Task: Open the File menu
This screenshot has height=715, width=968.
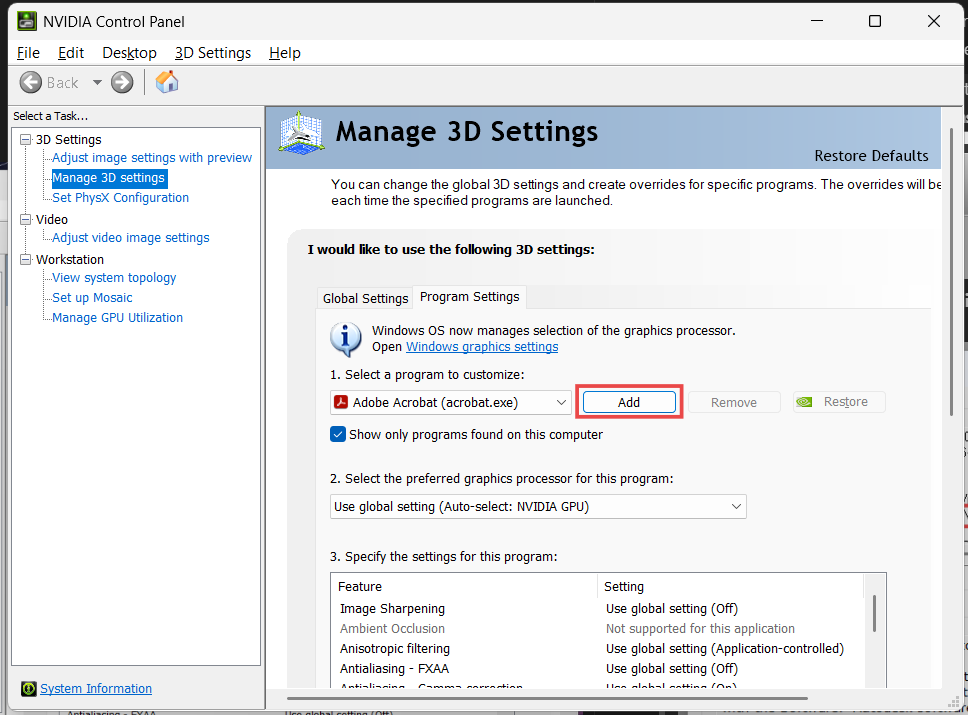Action: pos(28,53)
